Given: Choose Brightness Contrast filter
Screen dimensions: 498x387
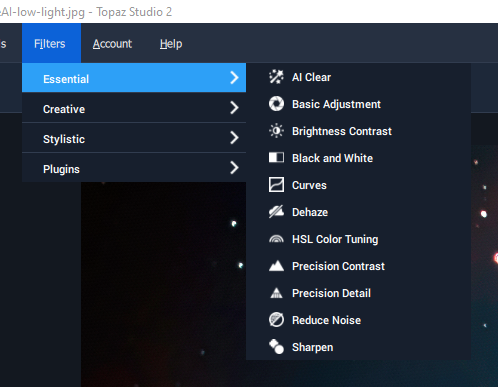Looking at the screenshot, I should 358,131.
